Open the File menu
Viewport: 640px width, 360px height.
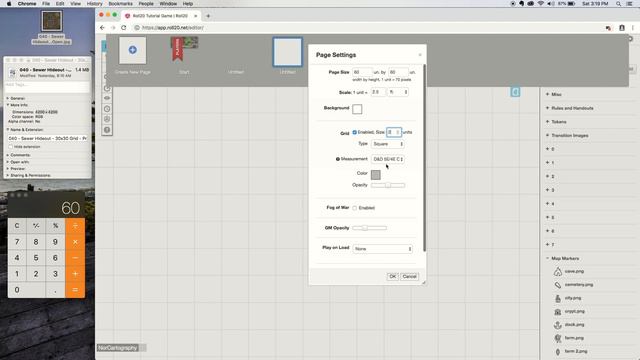pos(46,4)
